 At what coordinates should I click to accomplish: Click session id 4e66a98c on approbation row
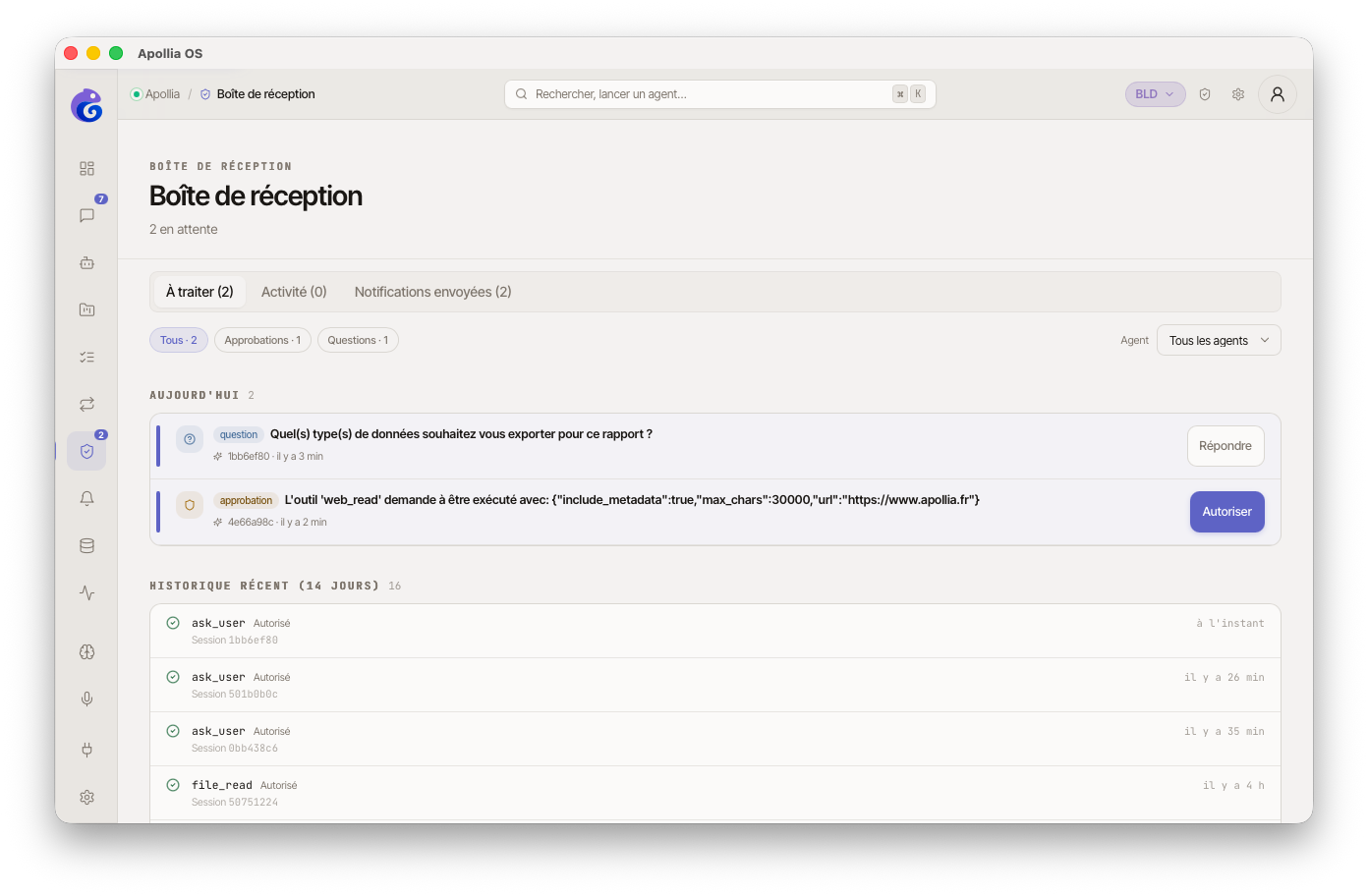[251, 522]
